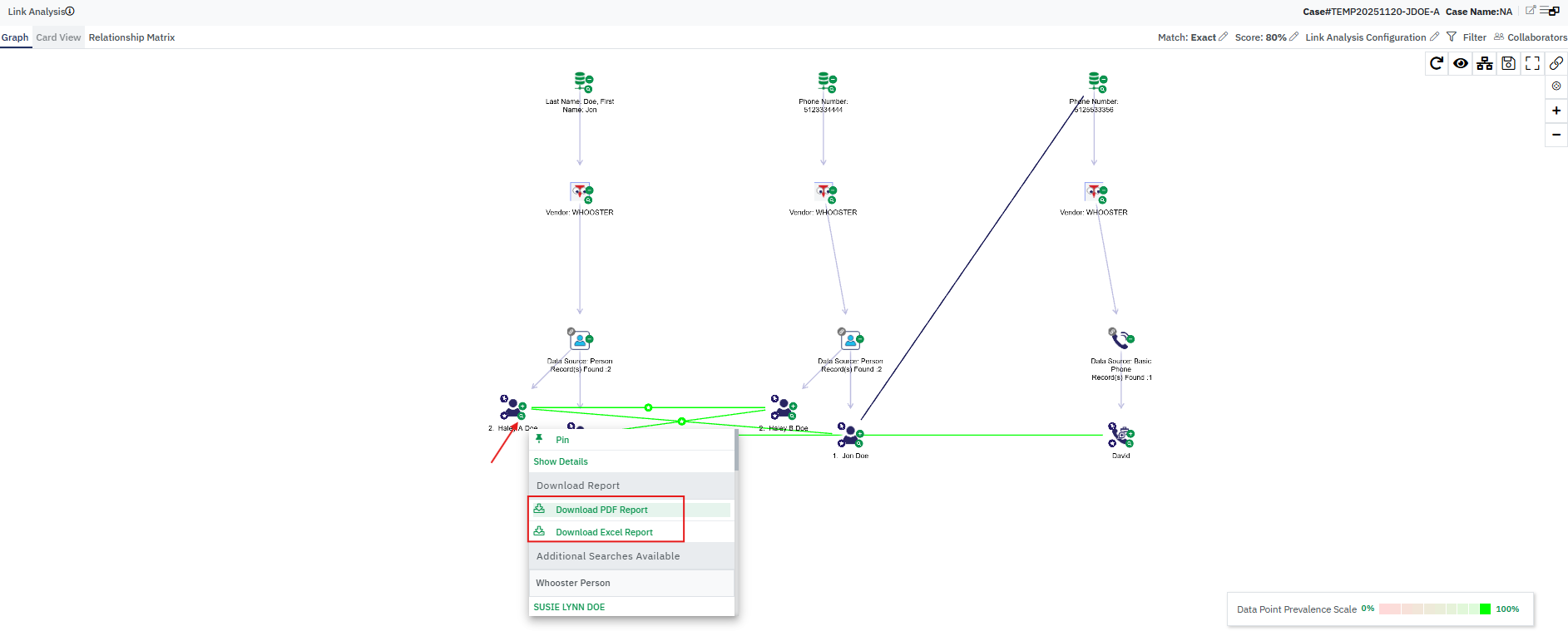The height and width of the screenshot is (631, 1568).
Task: Choose Download Excel Report menu entry
Action: 604,532
